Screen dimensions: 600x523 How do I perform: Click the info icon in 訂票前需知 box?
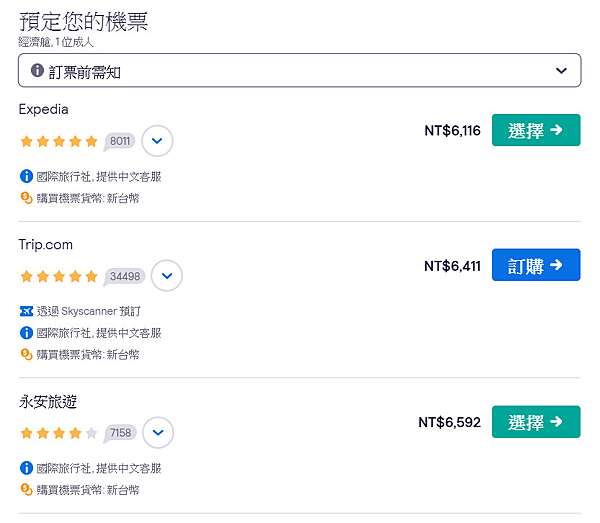tap(37, 70)
